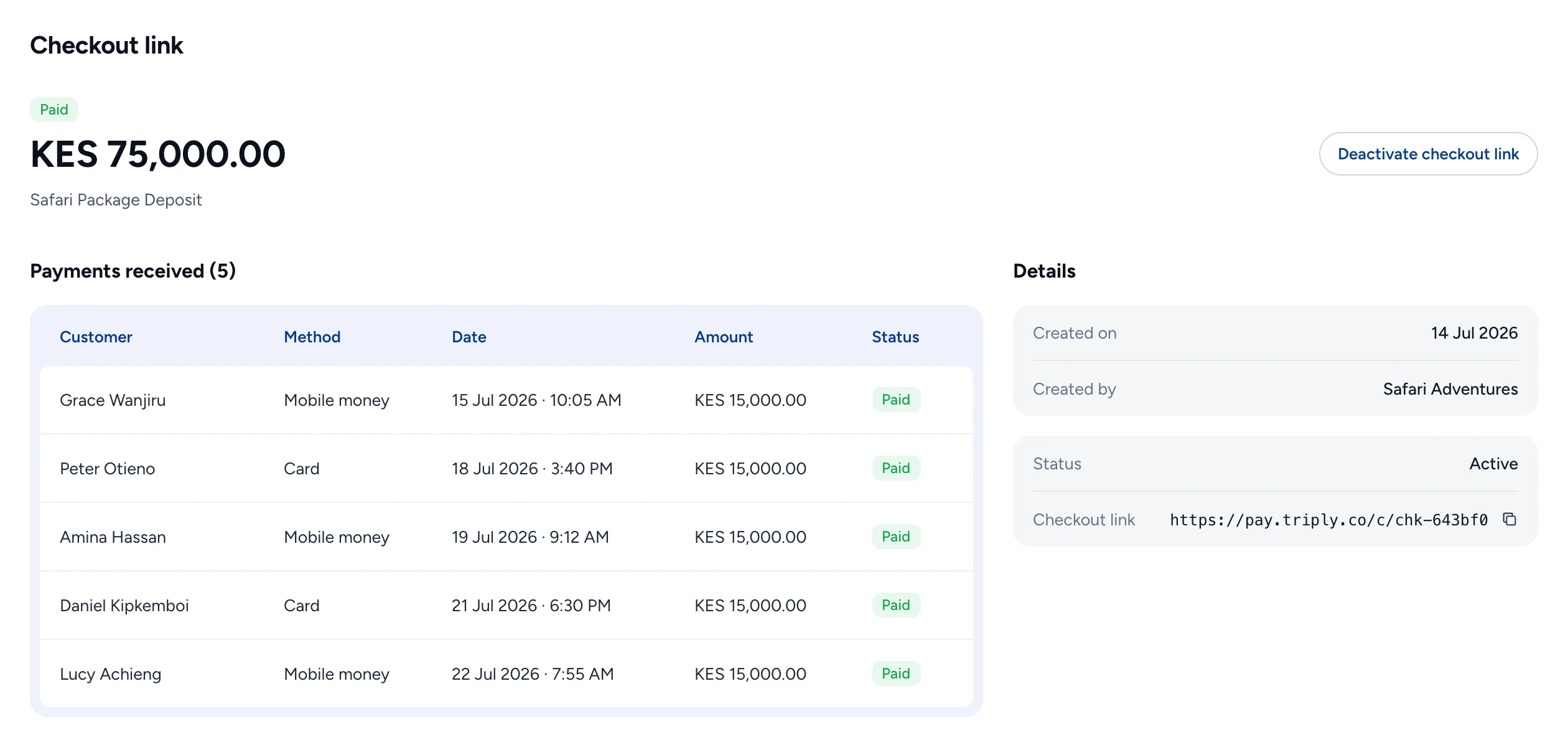
Task: Sort by Date column header
Action: coord(469,337)
